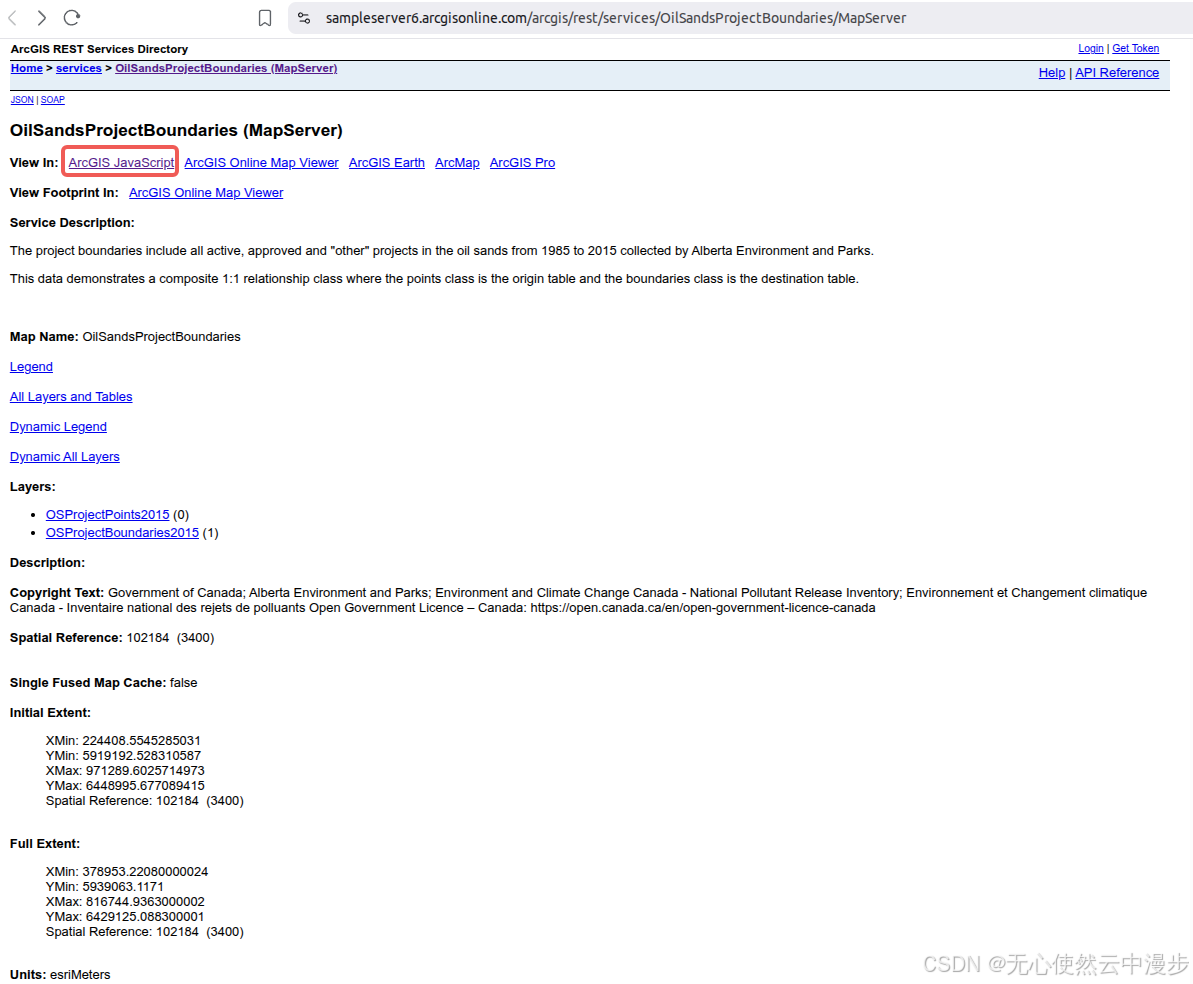Open the Login link

[1090, 49]
